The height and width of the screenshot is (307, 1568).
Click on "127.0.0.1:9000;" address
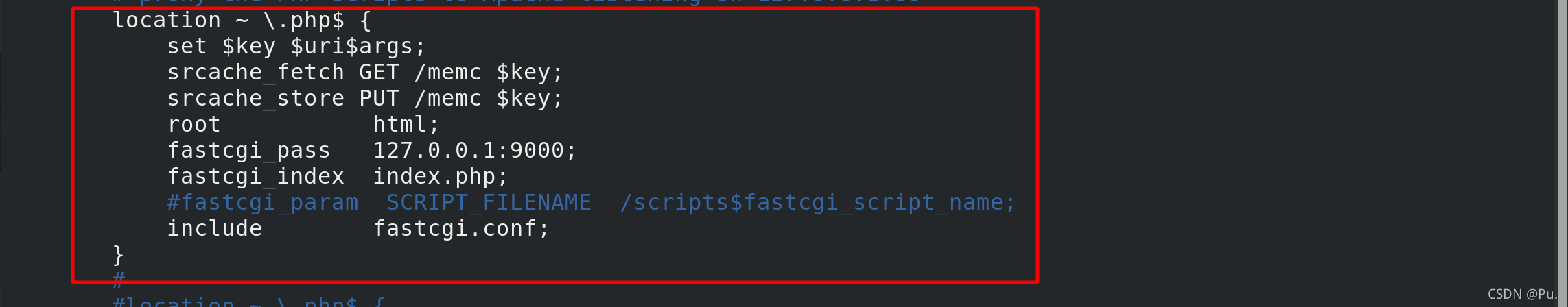(475, 151)
